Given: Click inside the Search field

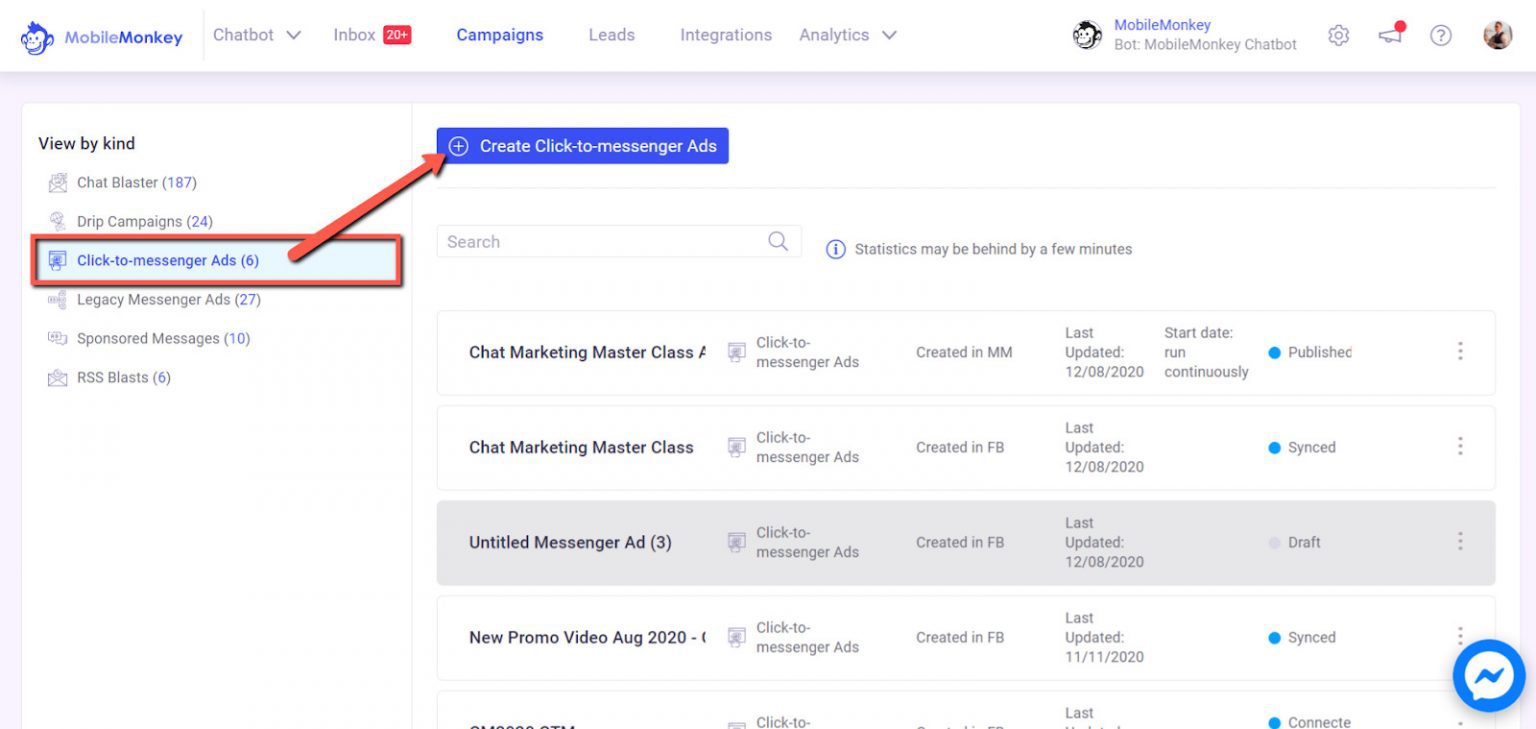Looking at the screenshot, I should pyautogui.click(x=560, y=241).
